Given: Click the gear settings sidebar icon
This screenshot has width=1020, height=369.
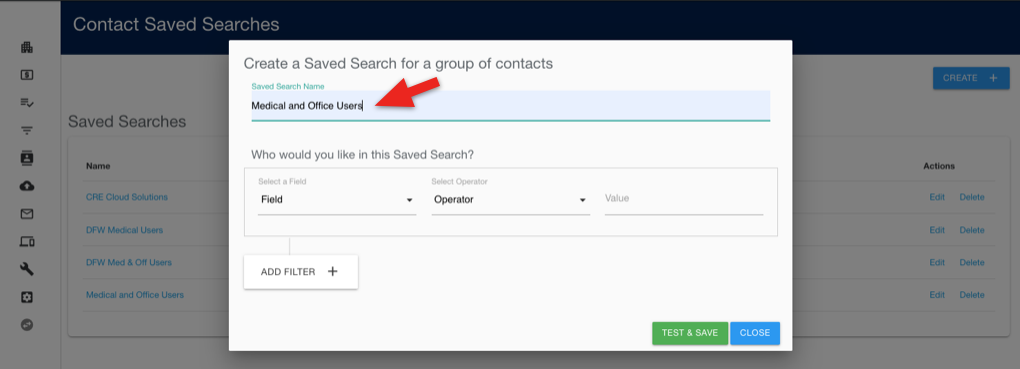Looking at the screenshot, I should click(x=27, y=297).
